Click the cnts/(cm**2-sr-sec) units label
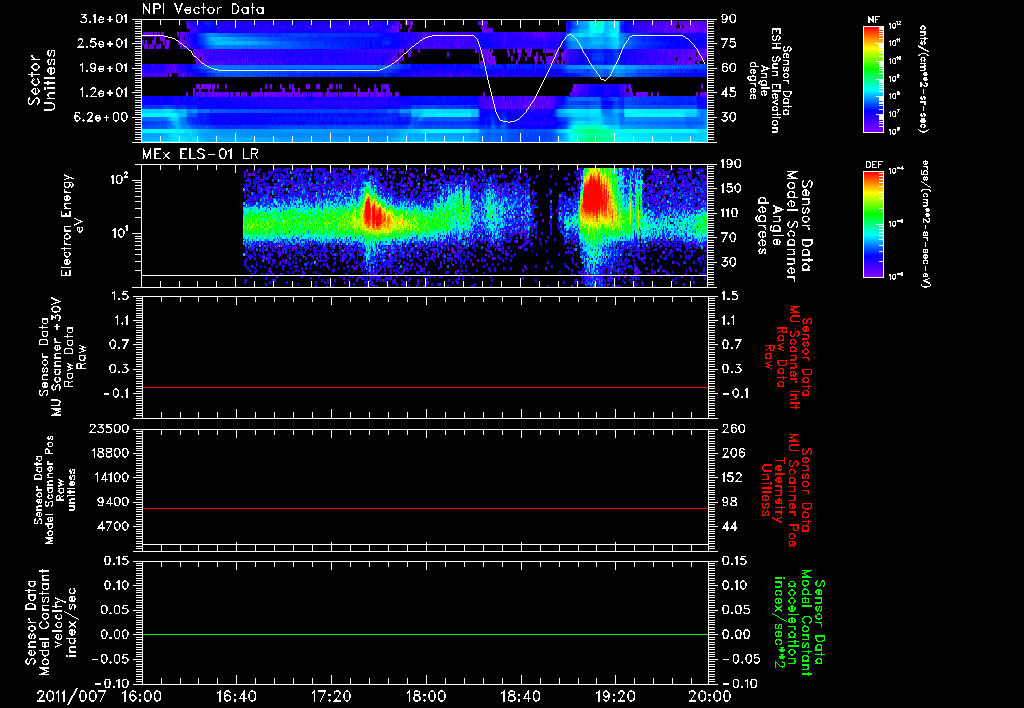This screenshot has width=1024, height=708. click(923, 78)
